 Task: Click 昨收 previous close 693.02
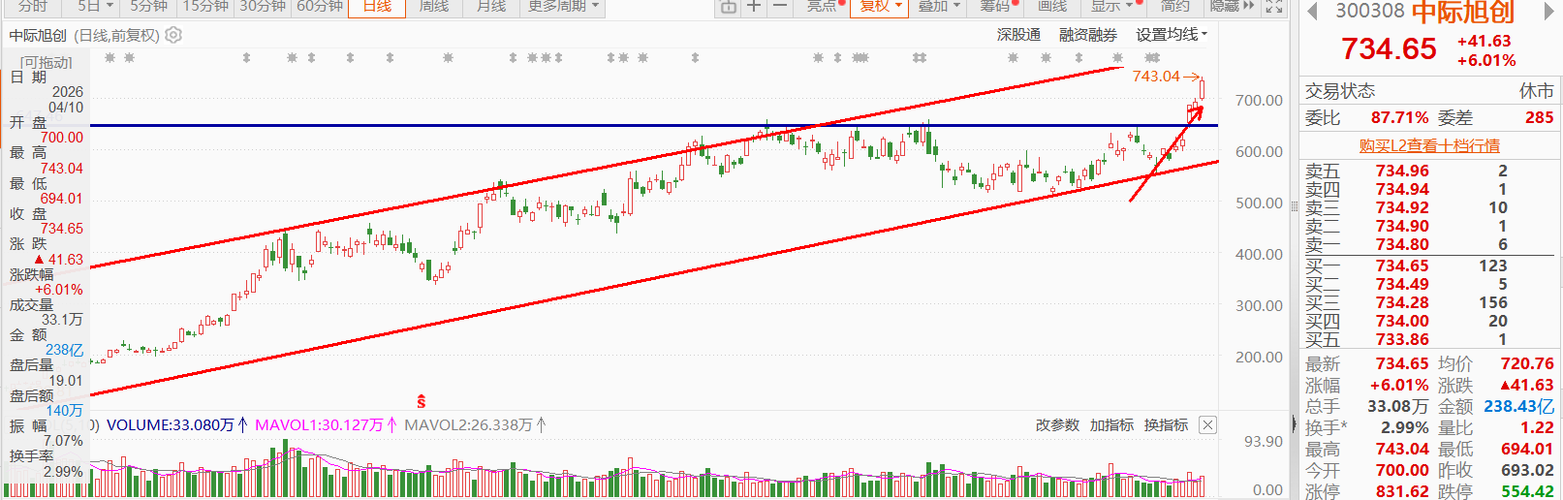[x=1526, y=469]
